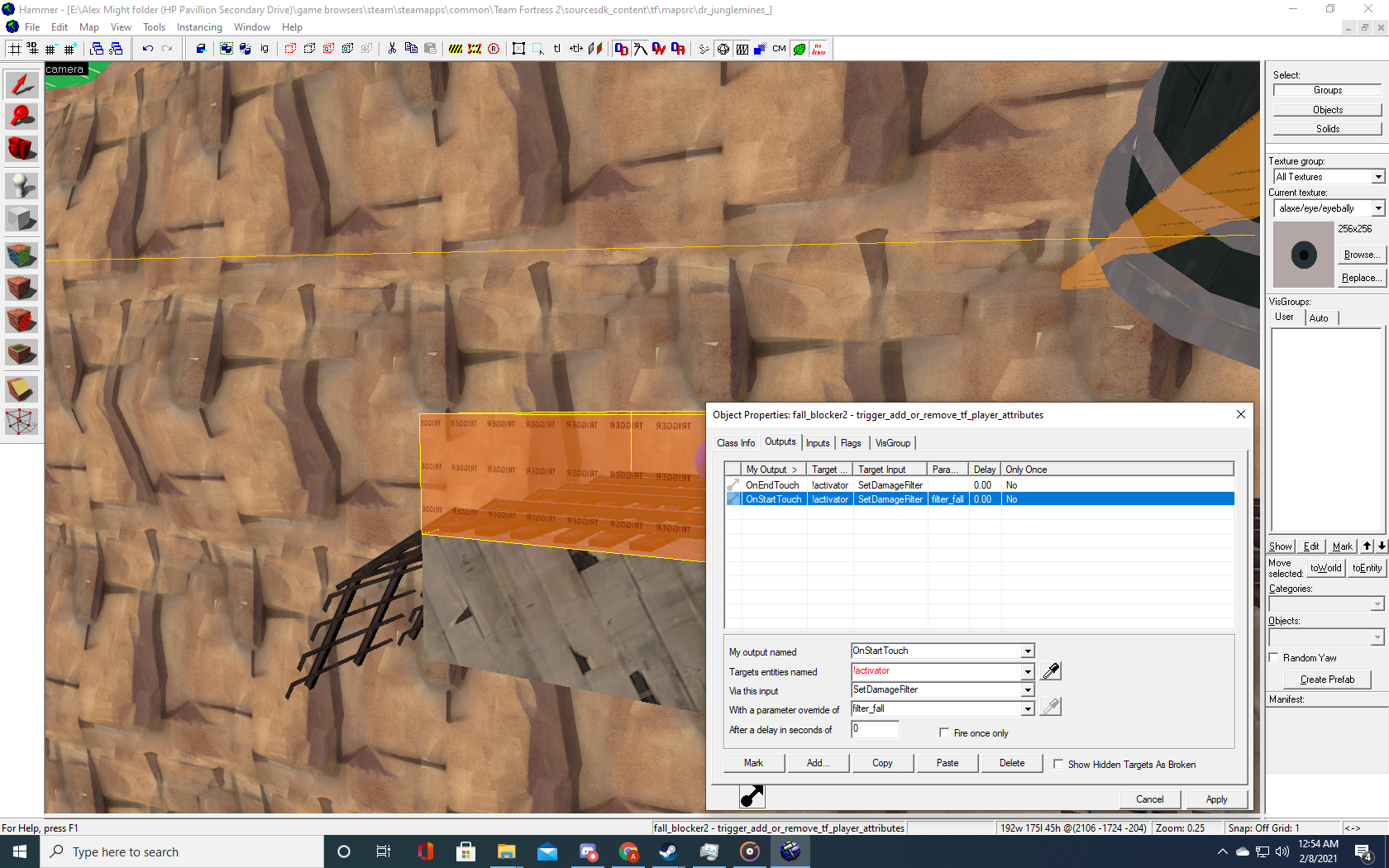This screenshot has height=868, width=1389.
Task: Toggle the CM toolbar button
Action: pos(779,49)
